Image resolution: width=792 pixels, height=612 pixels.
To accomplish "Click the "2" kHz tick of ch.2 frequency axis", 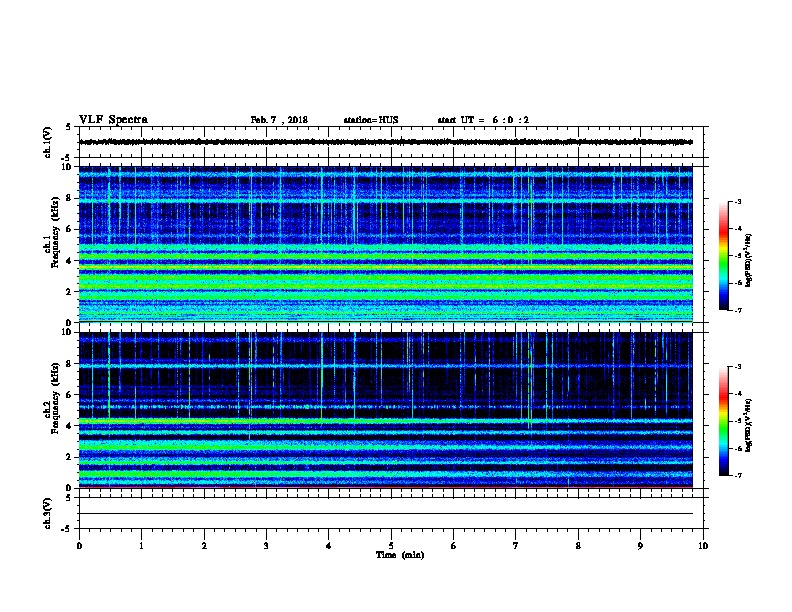I will (69, 457).
